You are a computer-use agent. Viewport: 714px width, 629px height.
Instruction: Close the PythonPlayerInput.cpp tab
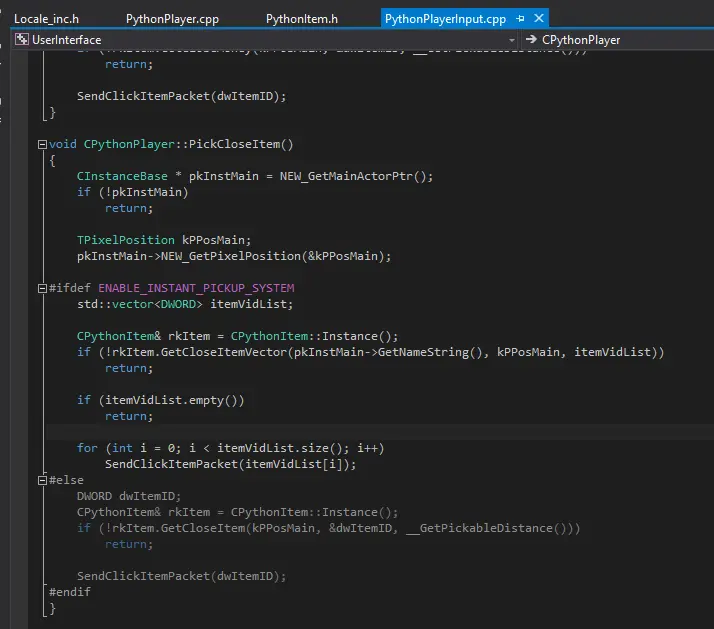coord(539,19)
